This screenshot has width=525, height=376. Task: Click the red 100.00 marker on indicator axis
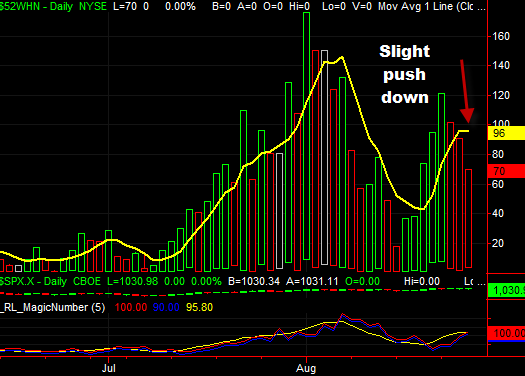[x=507, y=333]
